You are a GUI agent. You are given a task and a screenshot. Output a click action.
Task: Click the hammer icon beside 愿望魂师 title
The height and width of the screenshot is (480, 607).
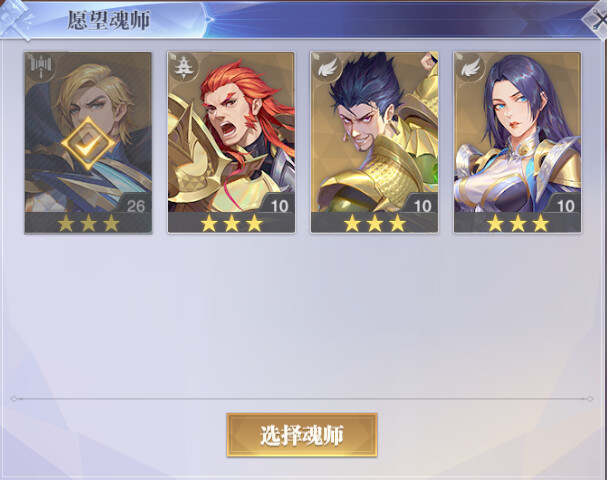pyautogui.click(x=15, y=19)
